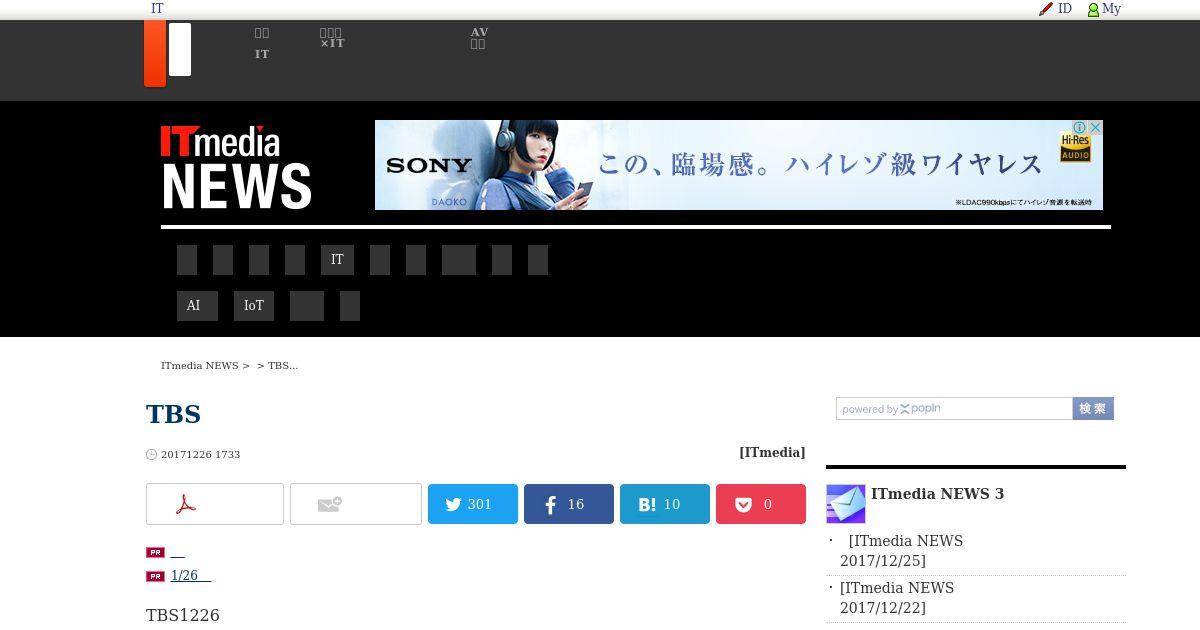Open sidebar item dated 2017/12/22
Viewport: 1200px width, 630px height.
point(897,598)
